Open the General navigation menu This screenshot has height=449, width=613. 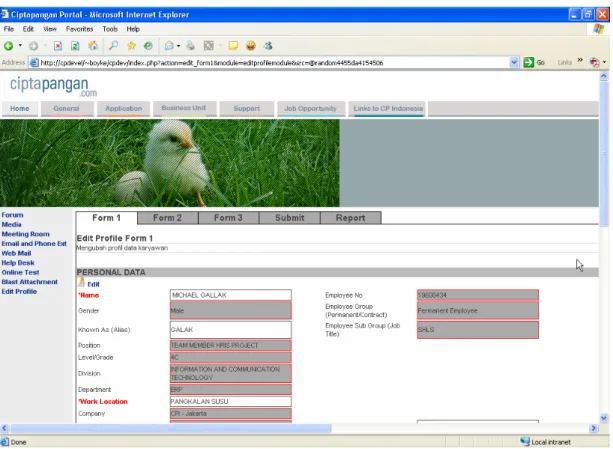66,109
